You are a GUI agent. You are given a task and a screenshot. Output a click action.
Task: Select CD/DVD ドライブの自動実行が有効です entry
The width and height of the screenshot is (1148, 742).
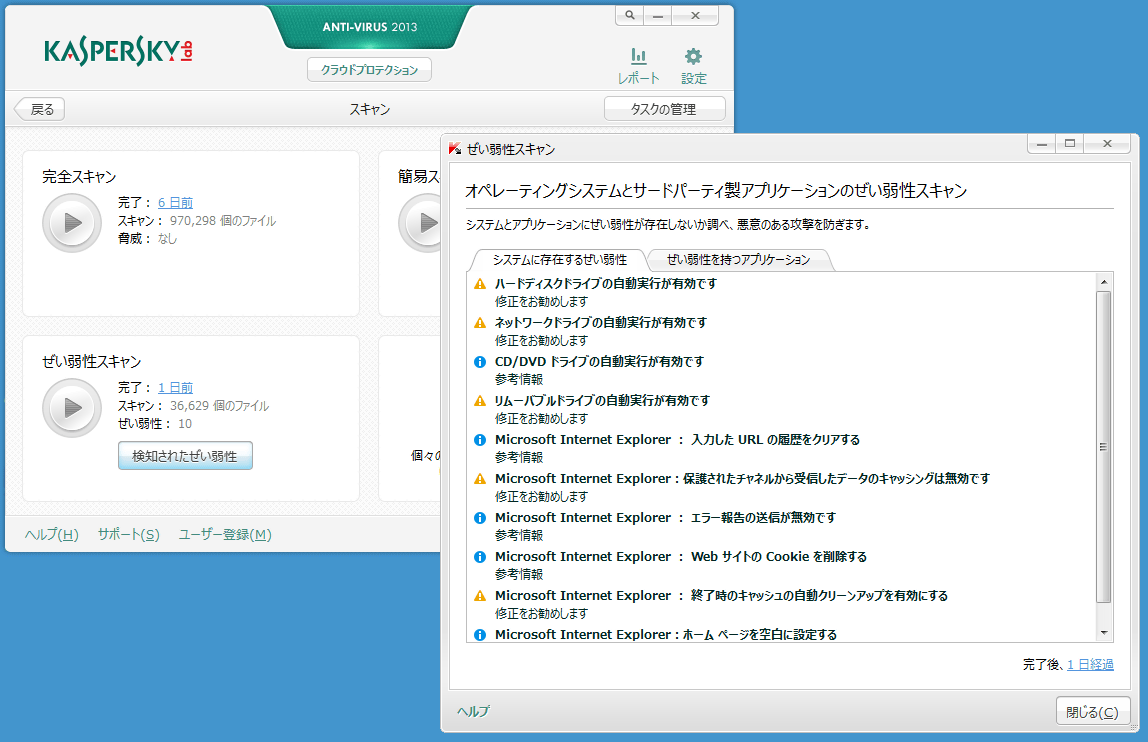599,361
